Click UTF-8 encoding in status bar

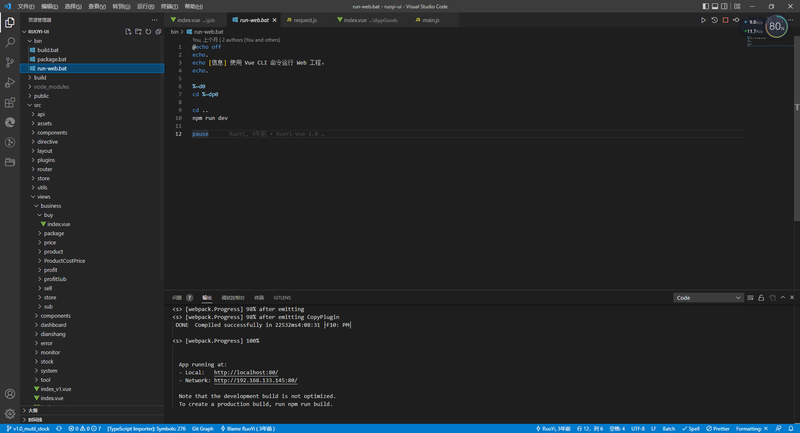tap(638, 429)
